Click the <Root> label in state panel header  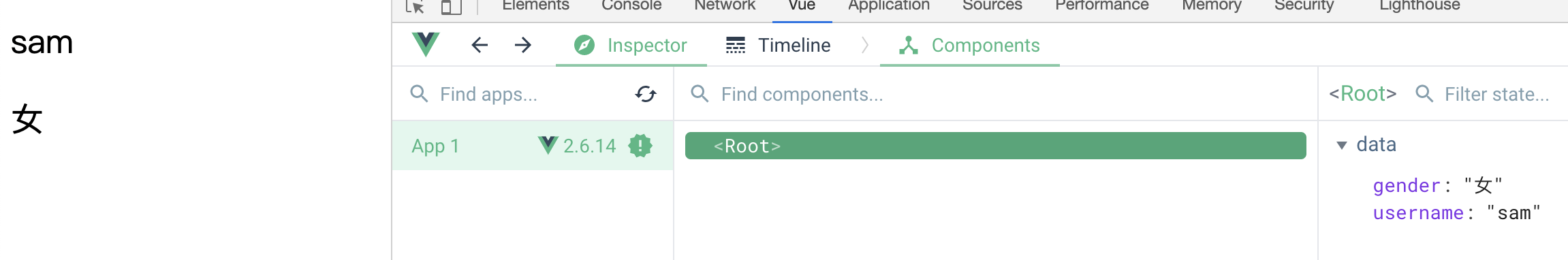click(x=1363, y=94)
